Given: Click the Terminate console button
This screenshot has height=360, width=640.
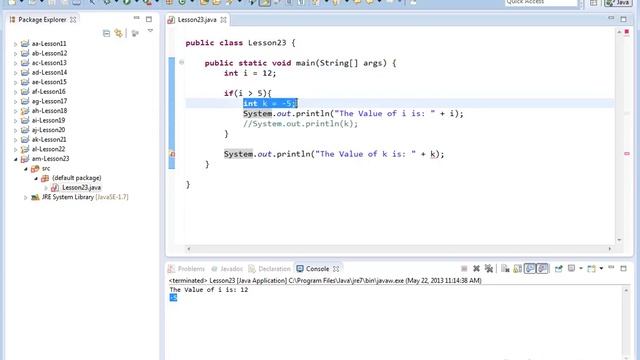Looking at the screenshot, I should click(x=464, y=268).
